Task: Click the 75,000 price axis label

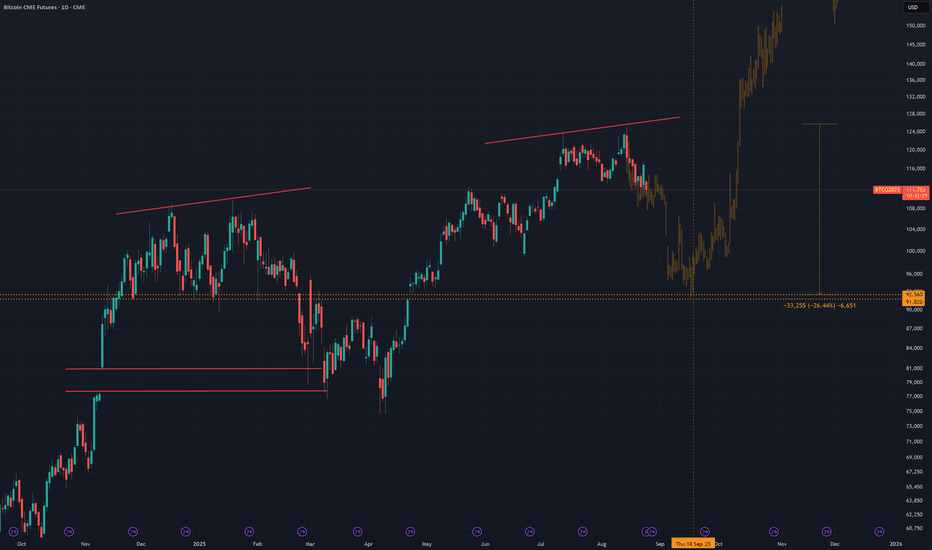Action: (914, 411)
